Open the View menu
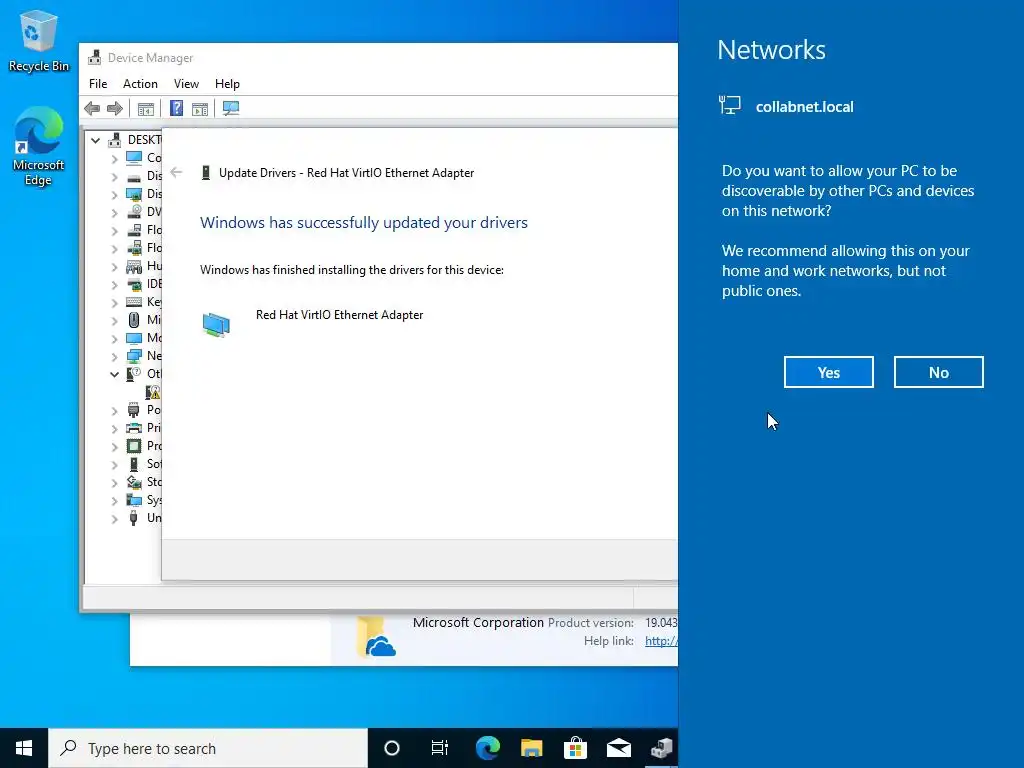The height and width of the screenshot is (768, 1024). [186, 84]
